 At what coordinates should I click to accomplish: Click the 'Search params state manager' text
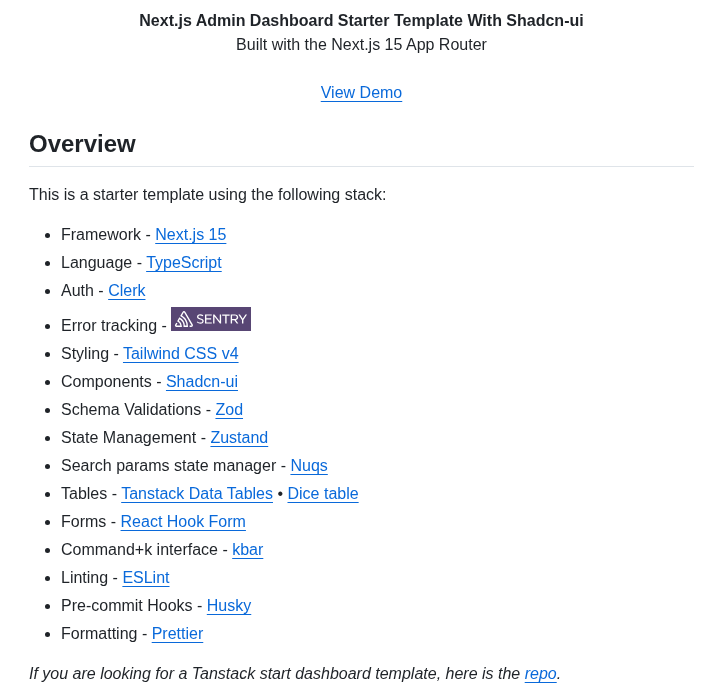(x=169, y=465)
